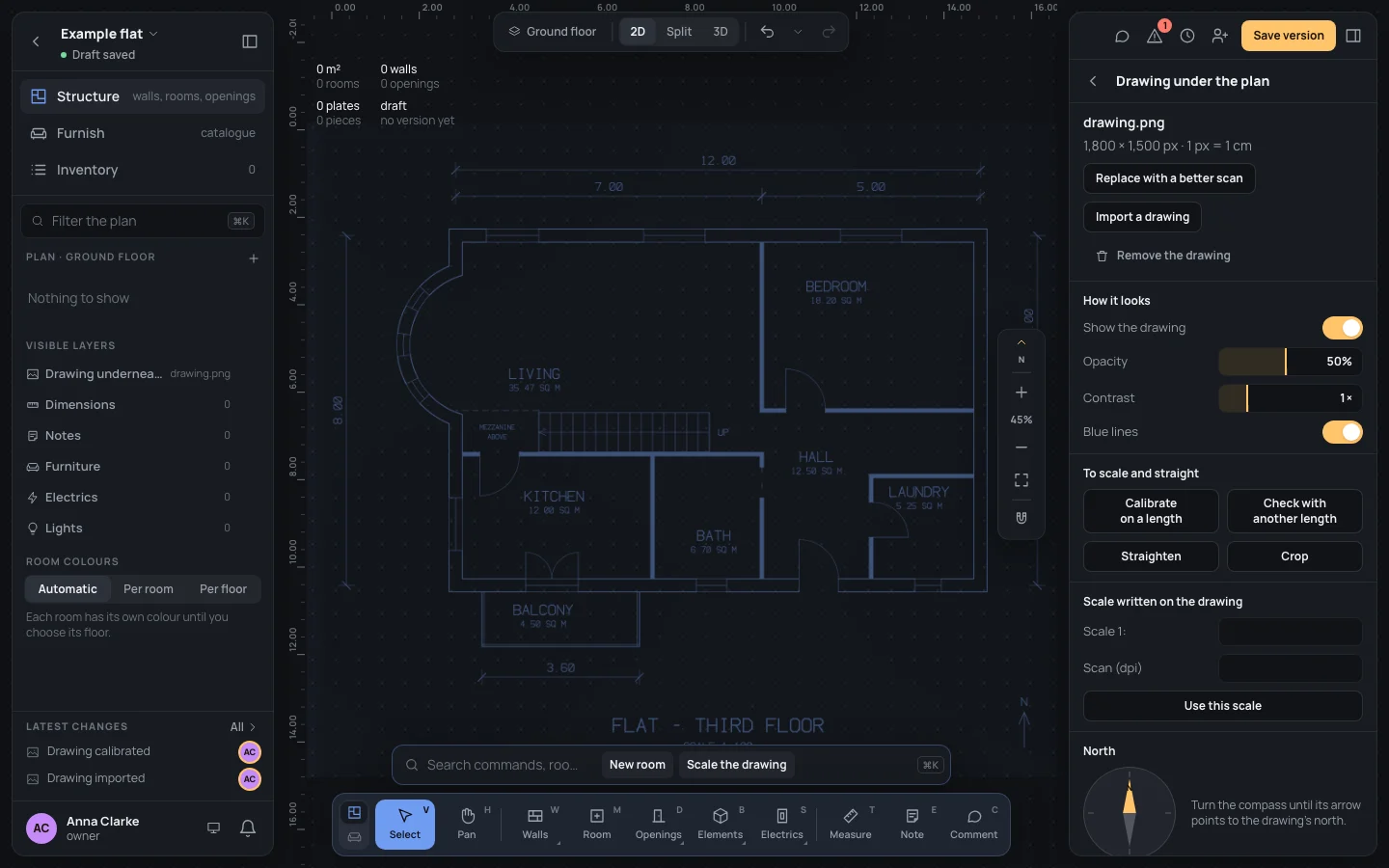Select the Openings tool
1389x868 pixels.
[x=659, y=825]
